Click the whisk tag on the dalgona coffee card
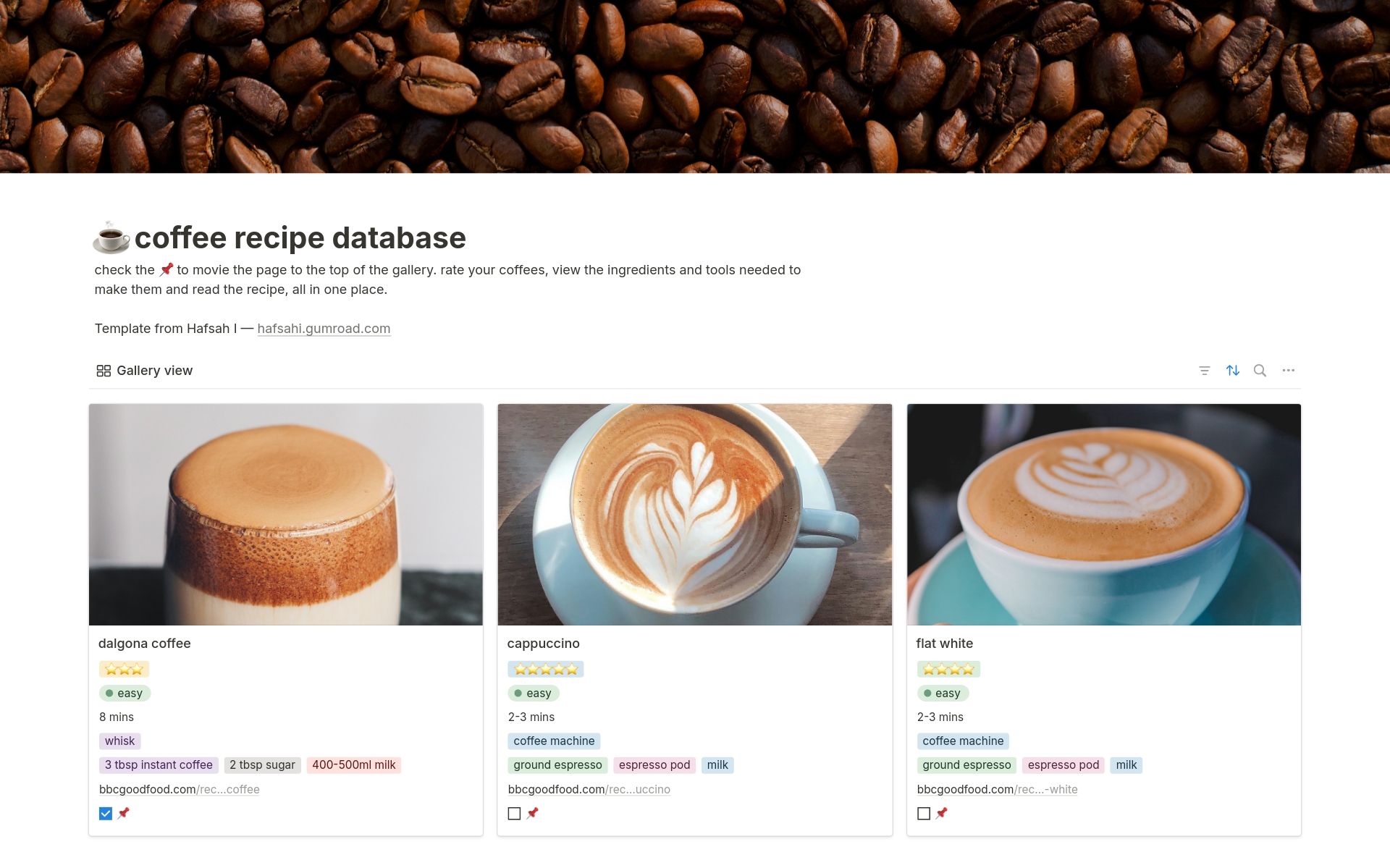Image resolution: width=1390 pixels, height=868 pixels. pos(119,741)
